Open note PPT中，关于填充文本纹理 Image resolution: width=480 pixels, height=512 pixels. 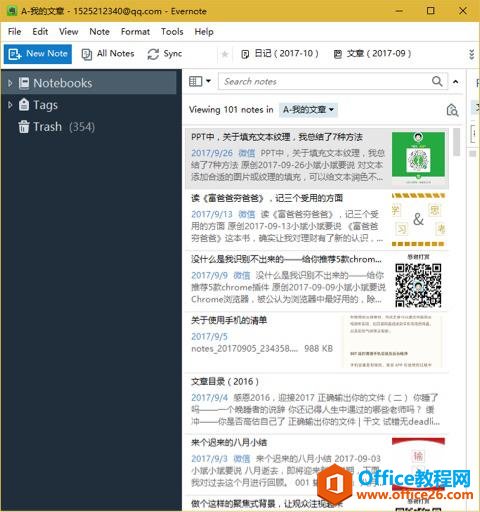coord(317,158)
